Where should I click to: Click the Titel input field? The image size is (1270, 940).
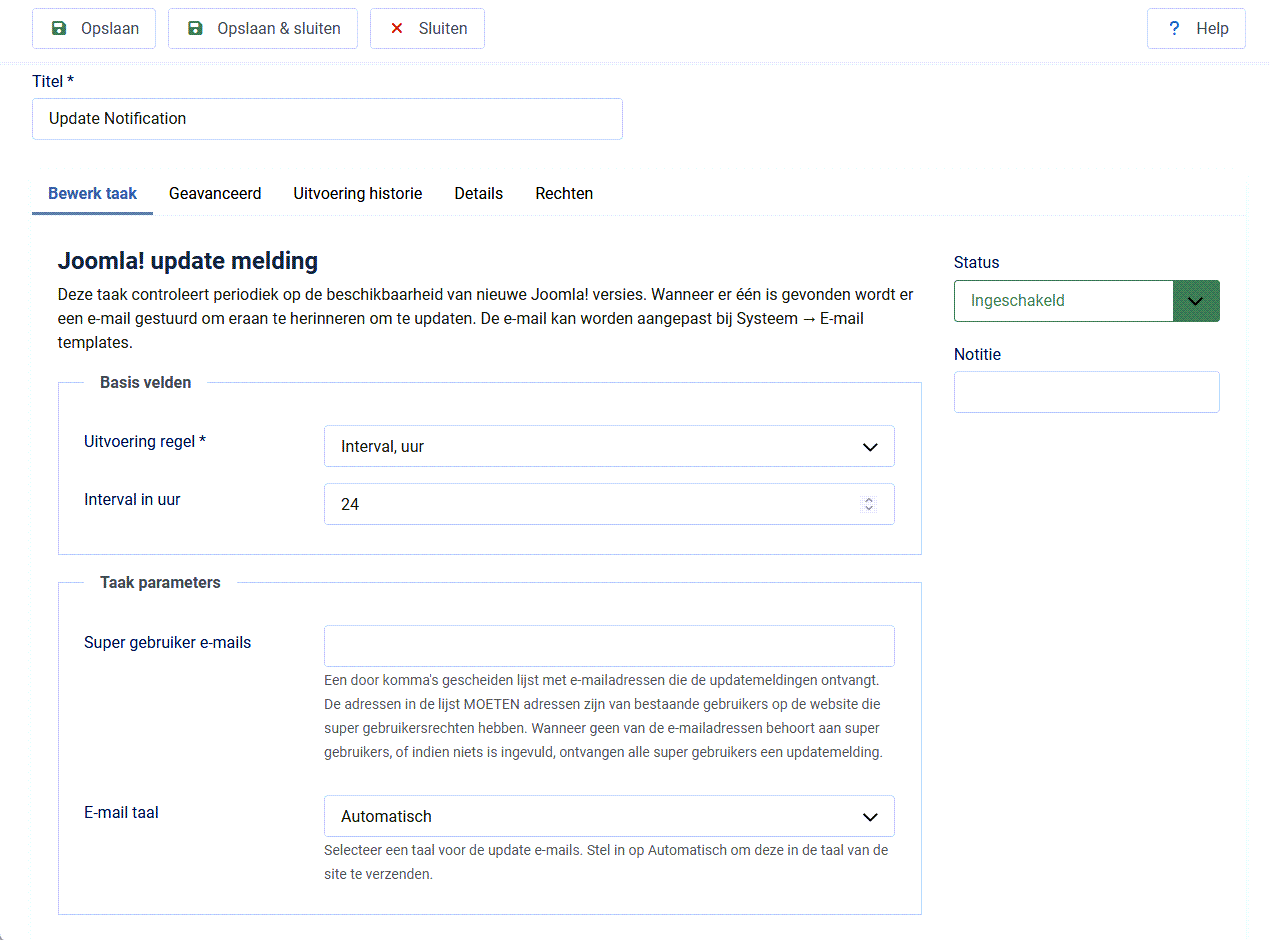coord(327,118)
